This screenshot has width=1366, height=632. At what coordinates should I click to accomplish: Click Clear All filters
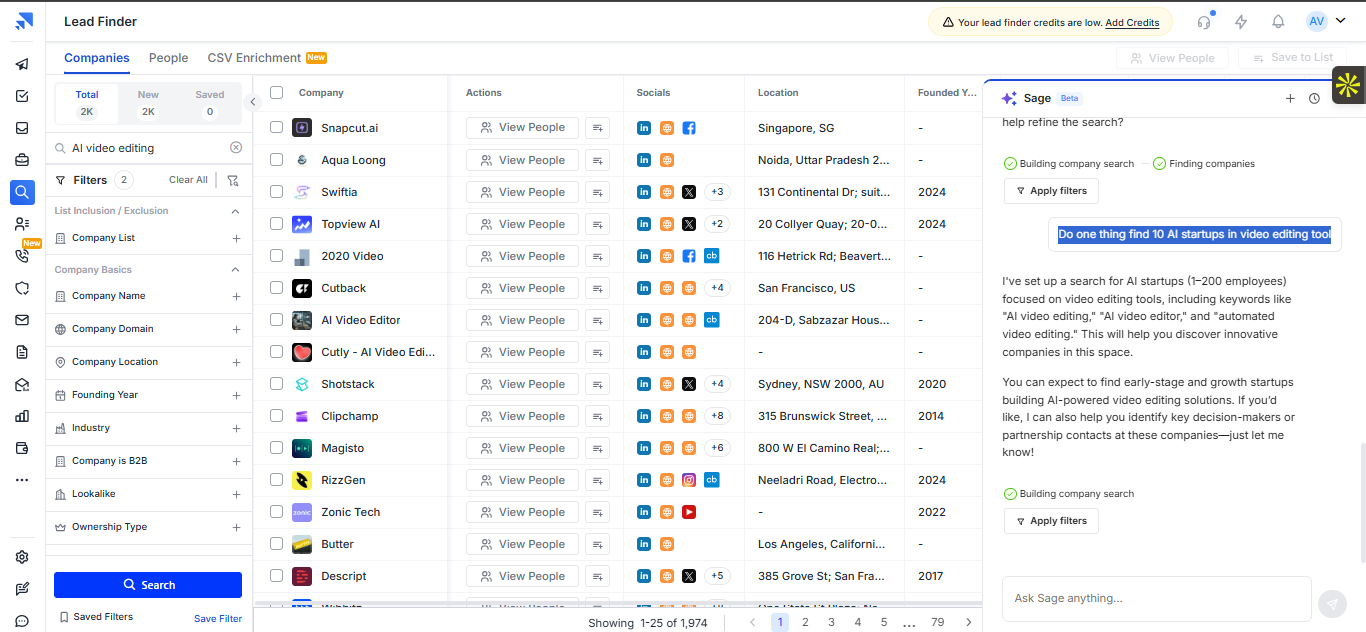(188, 180)
